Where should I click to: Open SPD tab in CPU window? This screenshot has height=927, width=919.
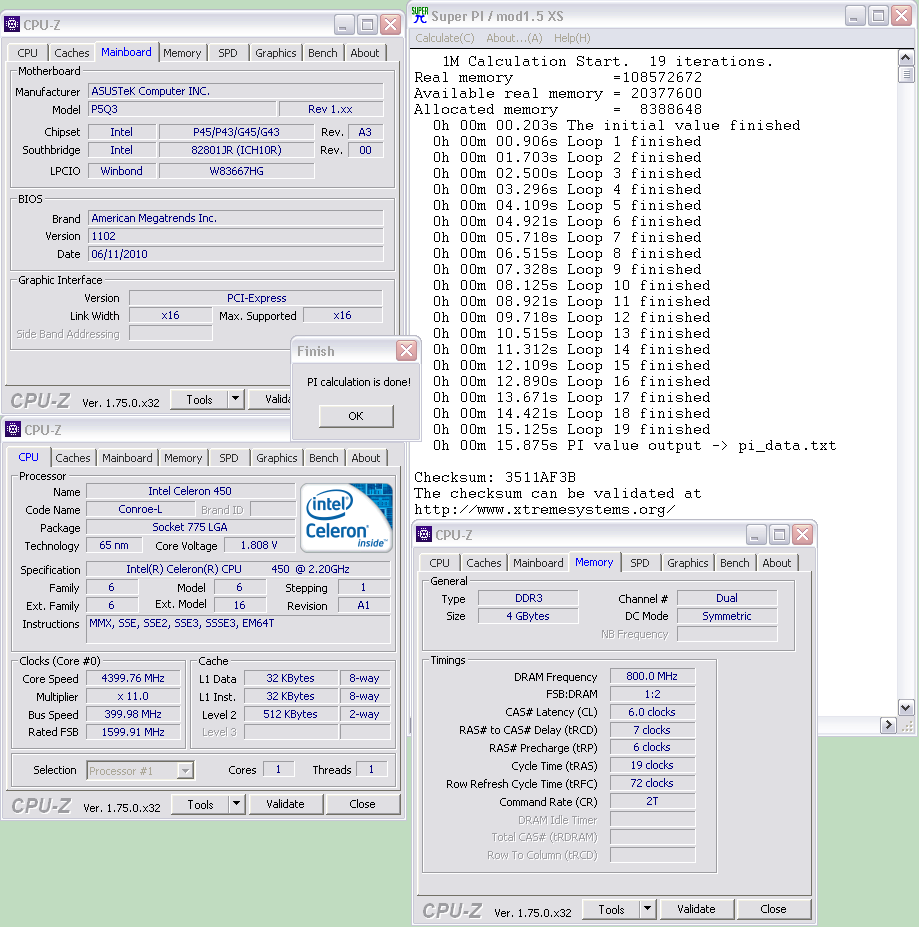[229, 458]
